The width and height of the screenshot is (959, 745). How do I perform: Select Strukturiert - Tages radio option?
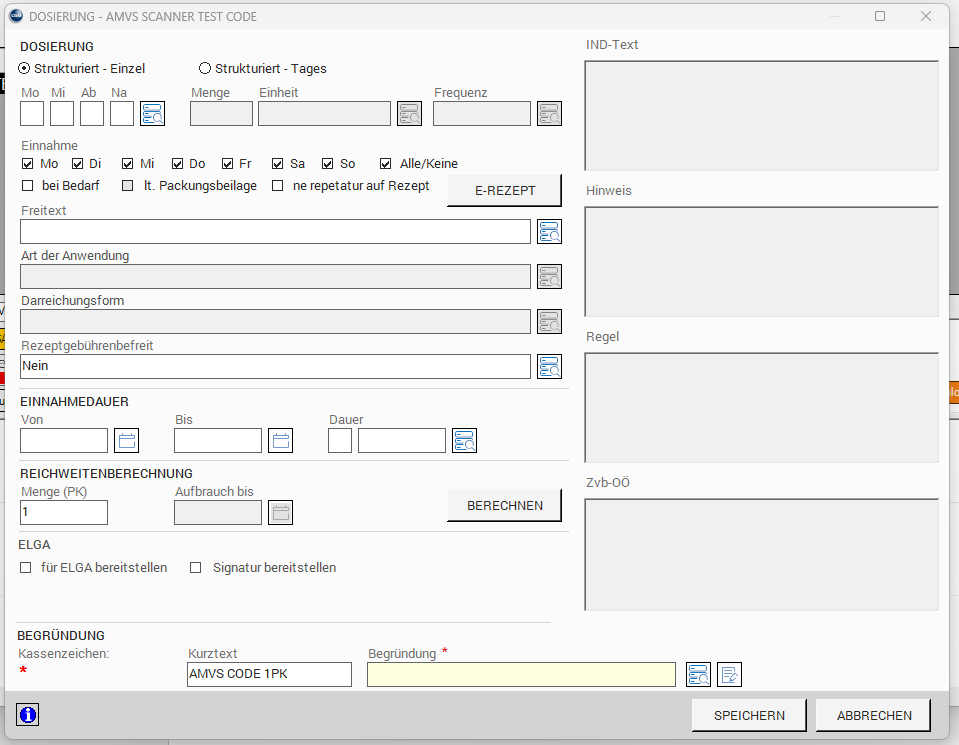(x=205, y=69)
